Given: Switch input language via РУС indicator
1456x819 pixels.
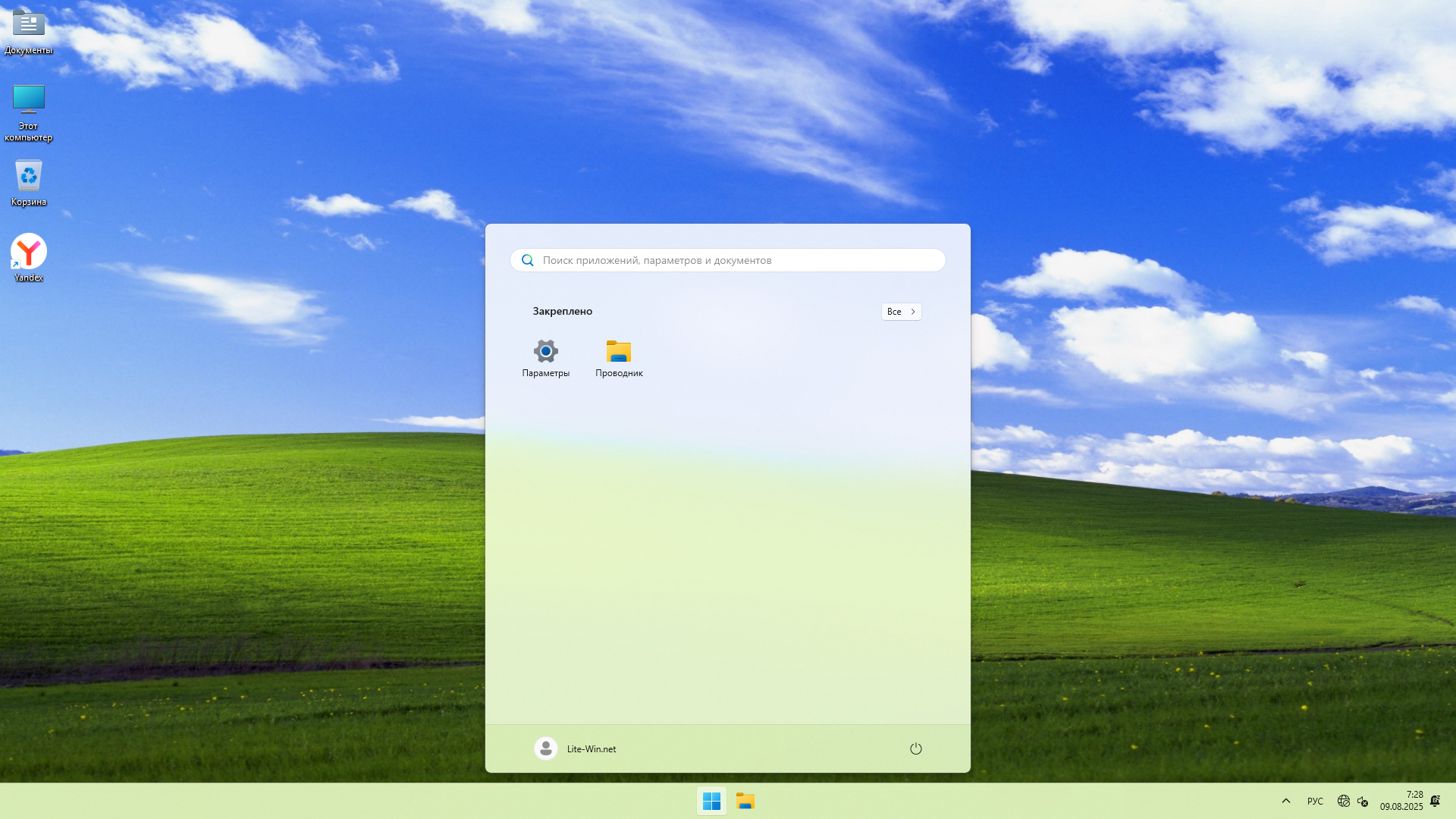Looking at the screenshot, I should (x=1315, y=801).
